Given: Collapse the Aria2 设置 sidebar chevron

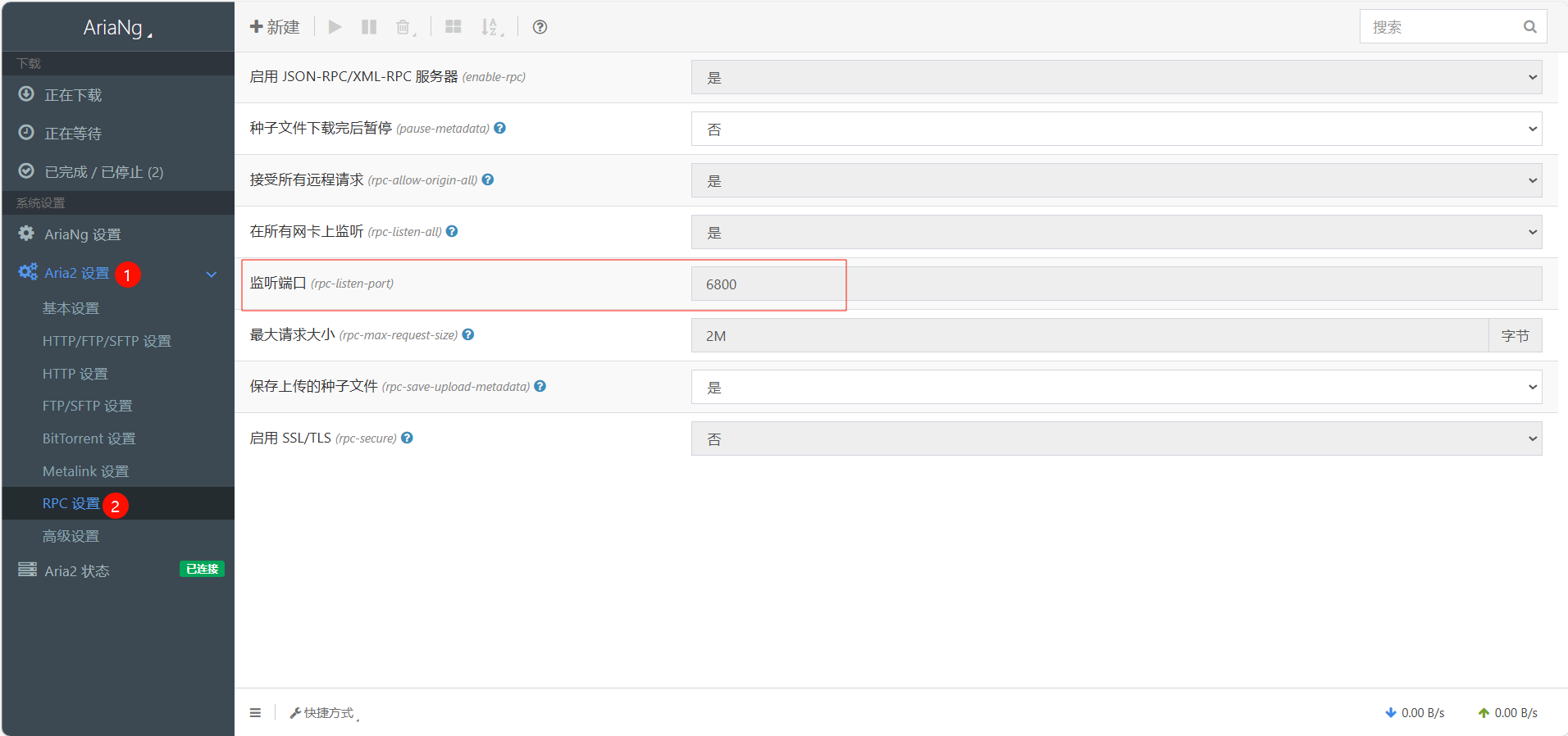Looking at the screenshot, I should click(212, 274).
